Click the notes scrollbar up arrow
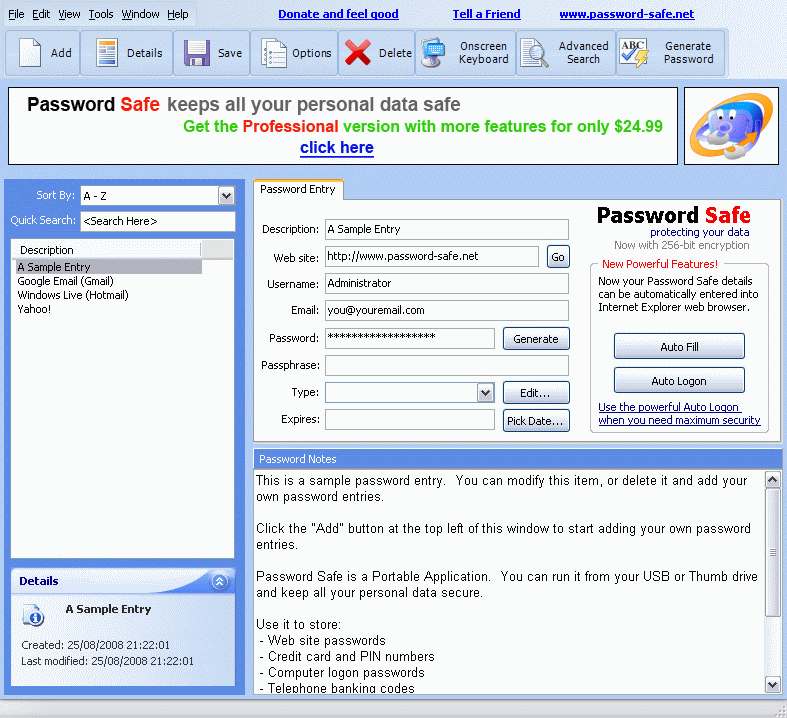 click(x=772, y=480)
